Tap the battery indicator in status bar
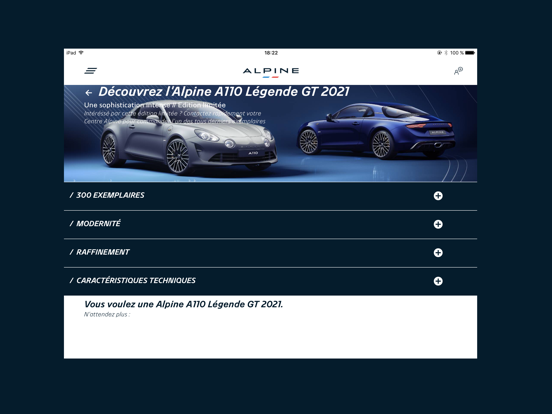The height and width of the screenshot is (414, 552). pyautogui.click(x=470, y=53)
